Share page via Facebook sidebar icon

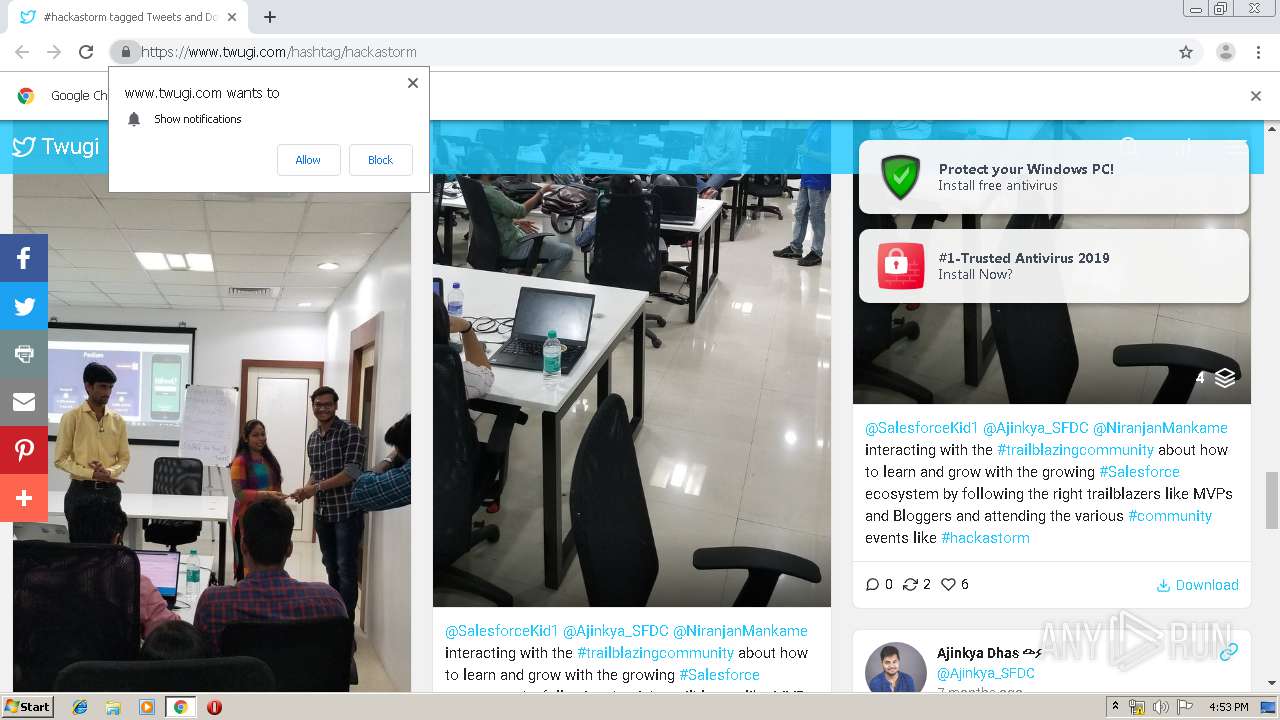(24, 259)
